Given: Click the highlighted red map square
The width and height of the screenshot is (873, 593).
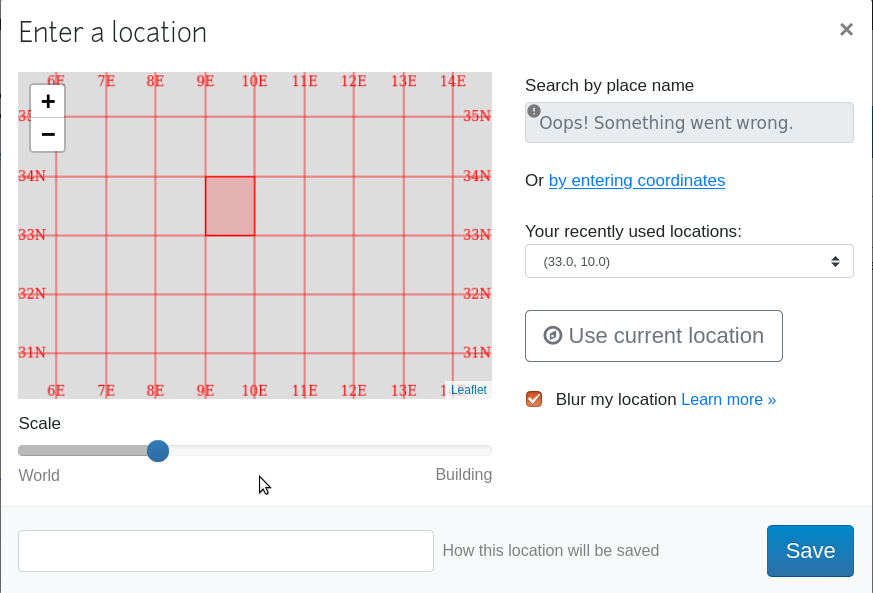Looking at the screenshot, I should tap(230, 206).
